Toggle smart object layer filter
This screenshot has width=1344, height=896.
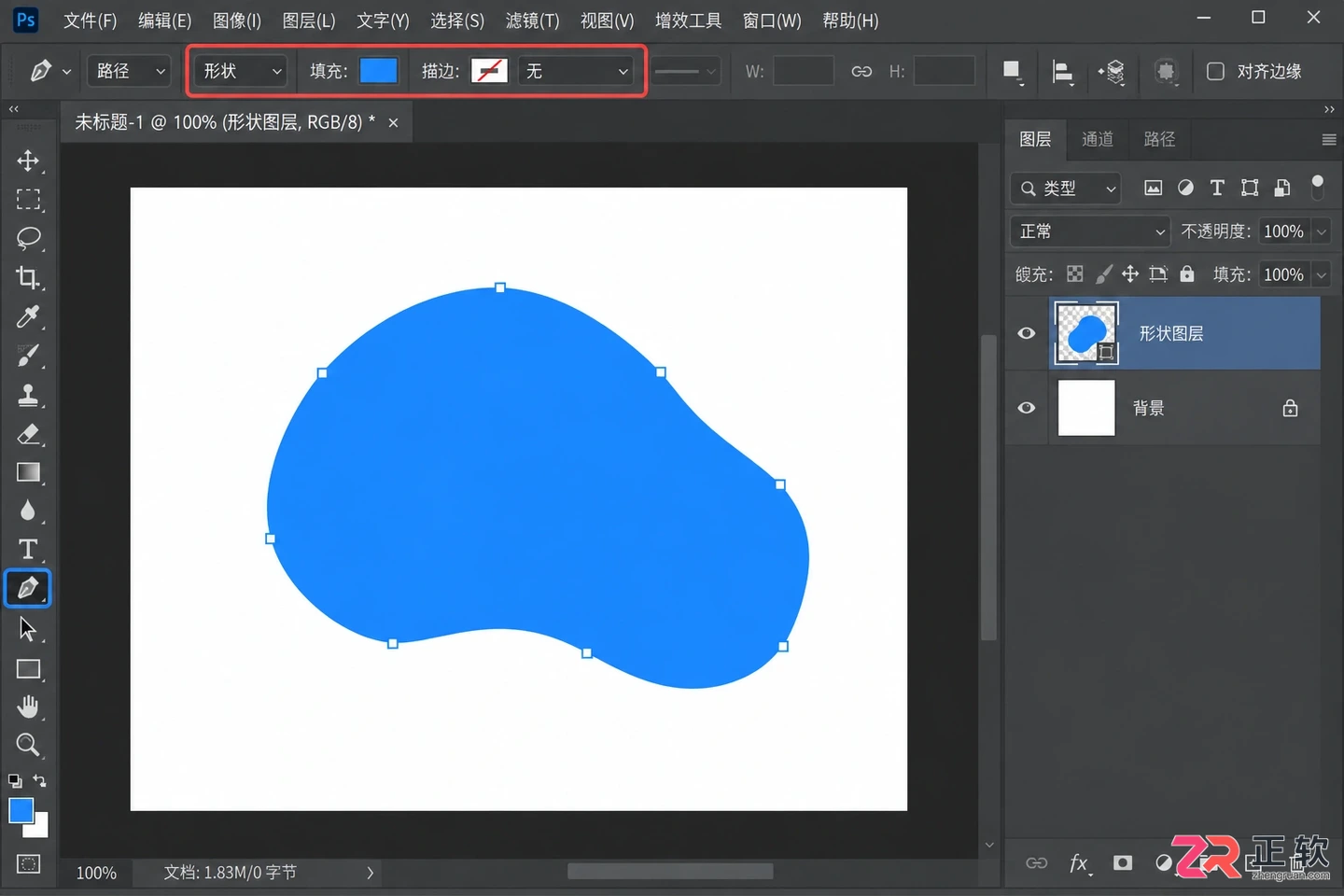(x=1282, y=188)
